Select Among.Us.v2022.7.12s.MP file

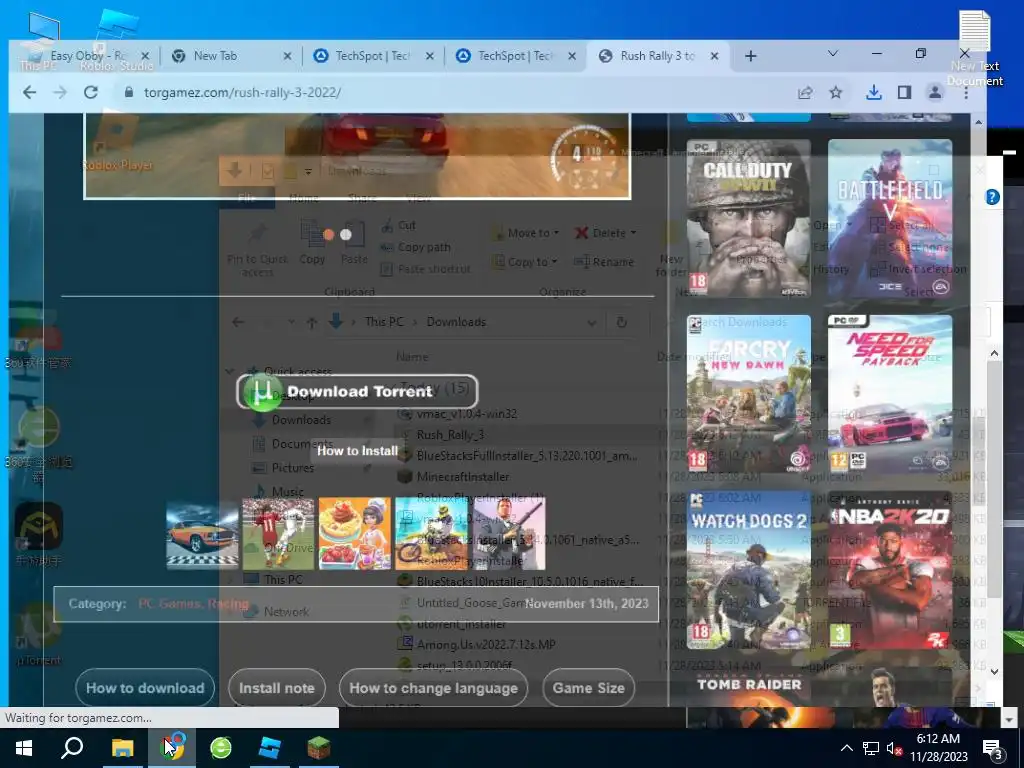(x=486, y=645)
